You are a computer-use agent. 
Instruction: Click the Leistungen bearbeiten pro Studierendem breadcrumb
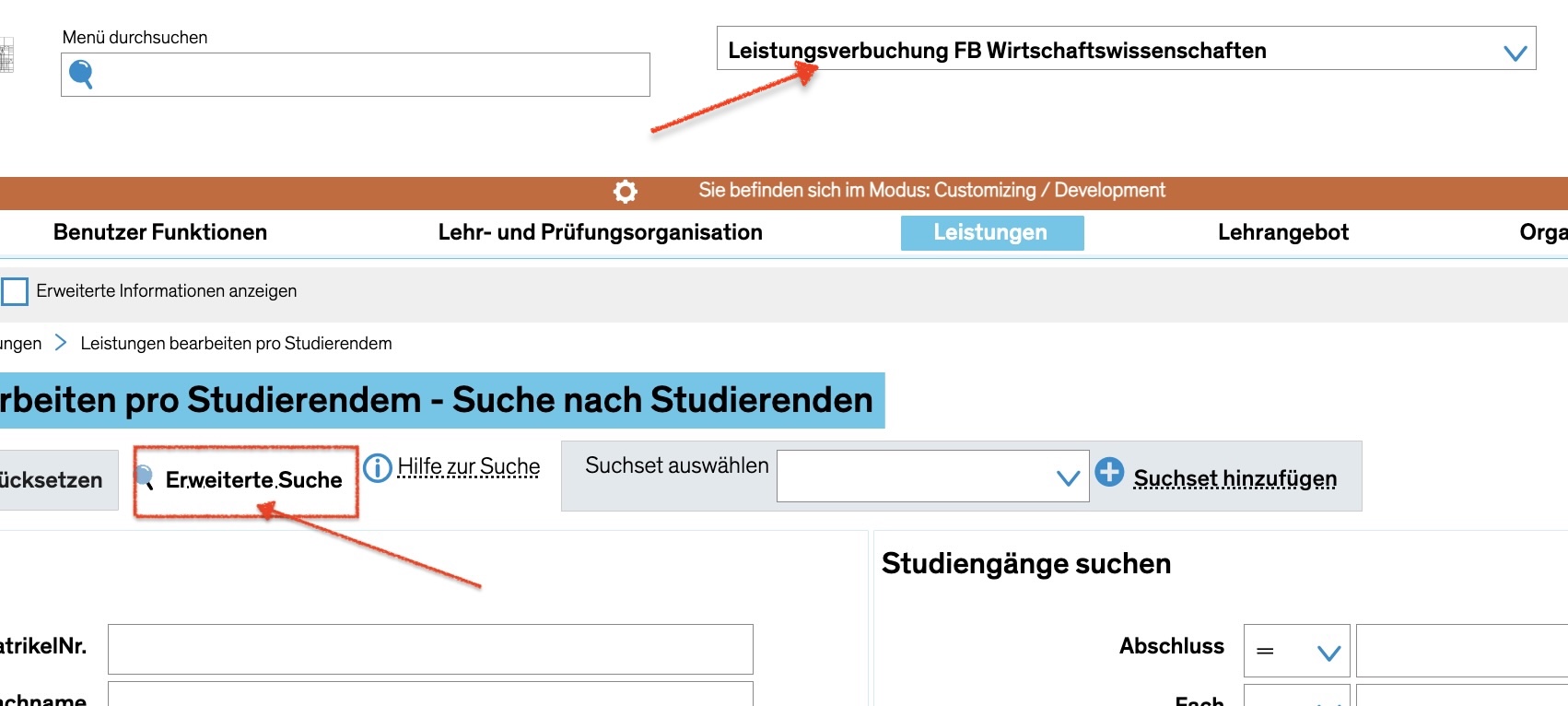coord(236,344)
